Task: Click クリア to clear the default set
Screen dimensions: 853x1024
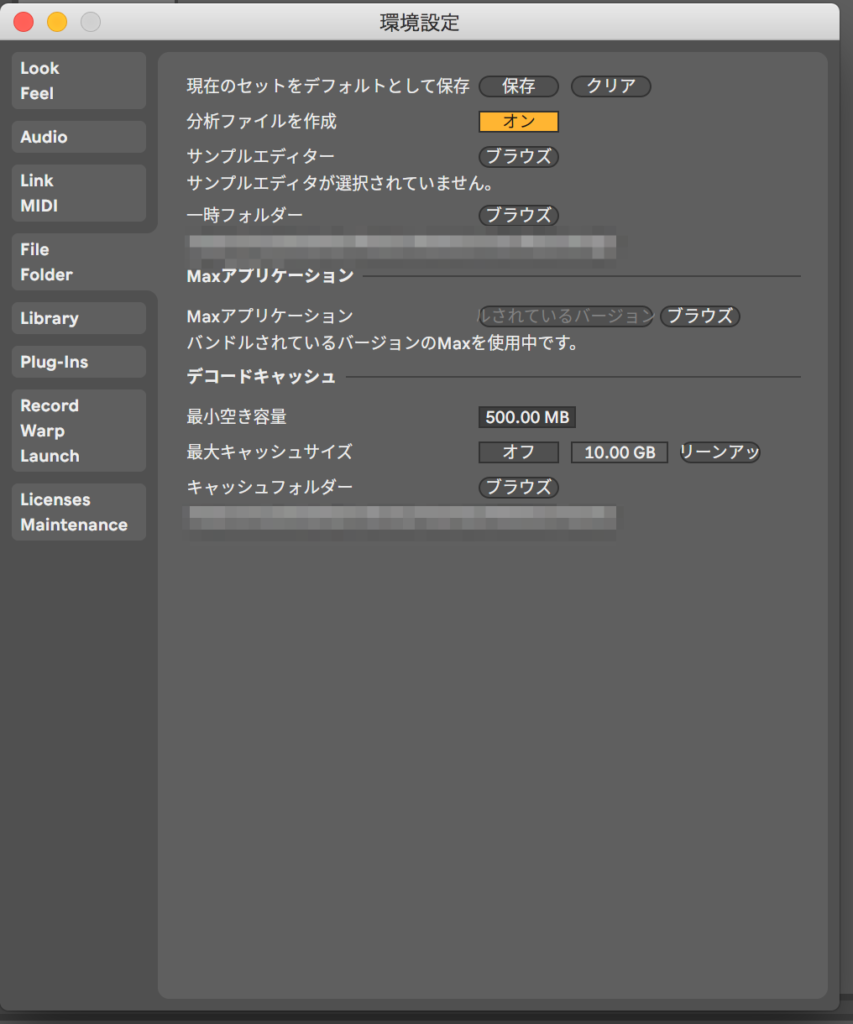Action: [610, 86]
